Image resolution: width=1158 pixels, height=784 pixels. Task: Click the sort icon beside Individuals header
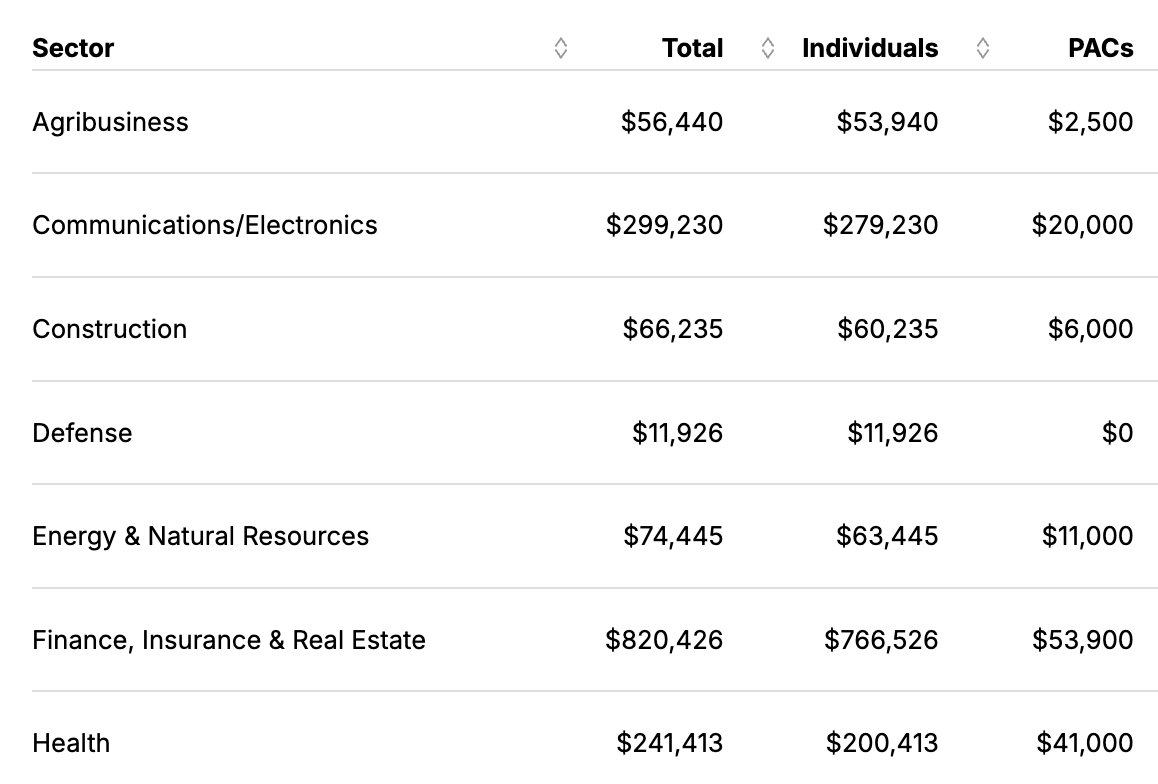point(983,48)
